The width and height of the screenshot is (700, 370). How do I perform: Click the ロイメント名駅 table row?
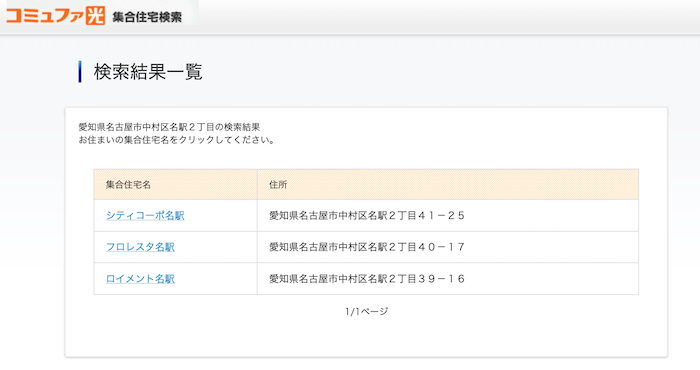pyautogui.click(x=366, y=279)
